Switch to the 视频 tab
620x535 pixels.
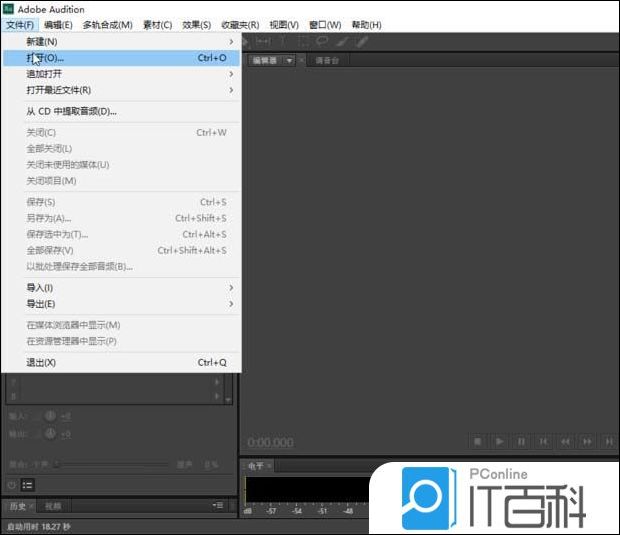click(x=53, y=506)
